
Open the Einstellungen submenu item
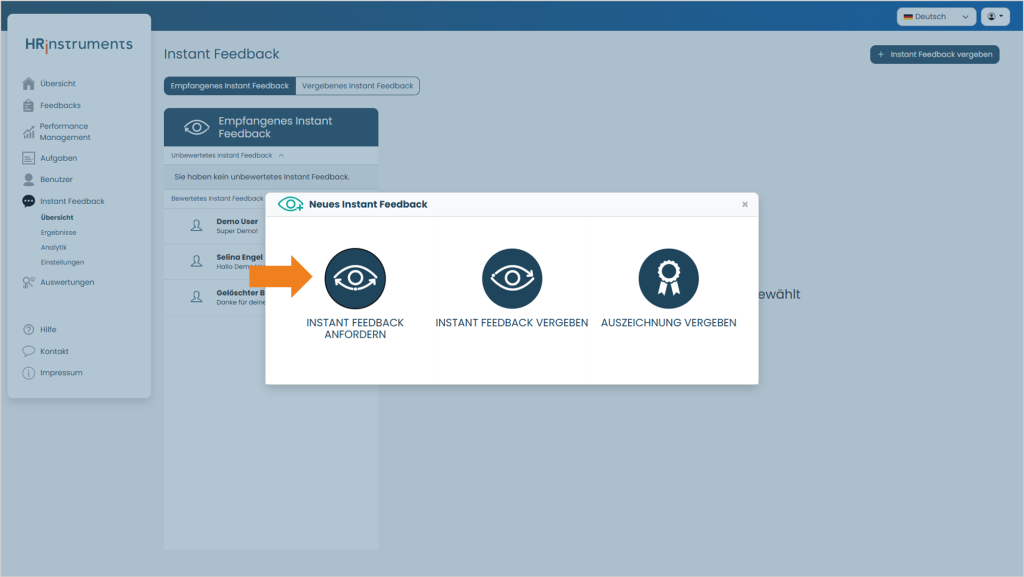coord(62,262)
